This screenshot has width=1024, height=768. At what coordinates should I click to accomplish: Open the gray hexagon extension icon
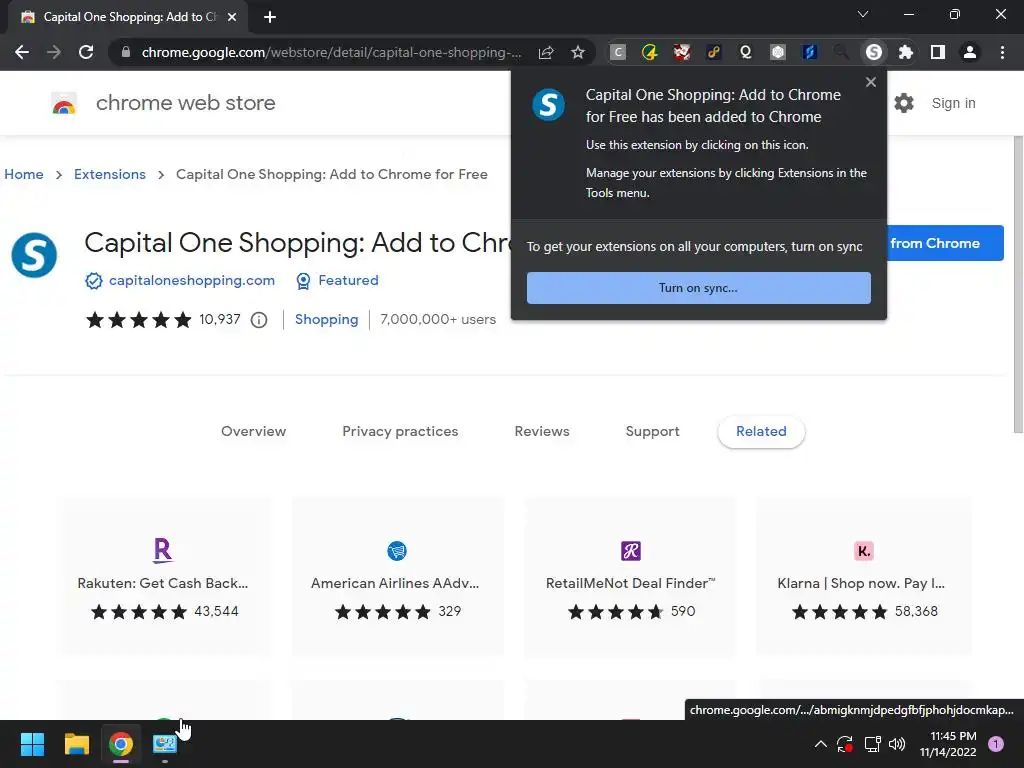click(778, 52)
